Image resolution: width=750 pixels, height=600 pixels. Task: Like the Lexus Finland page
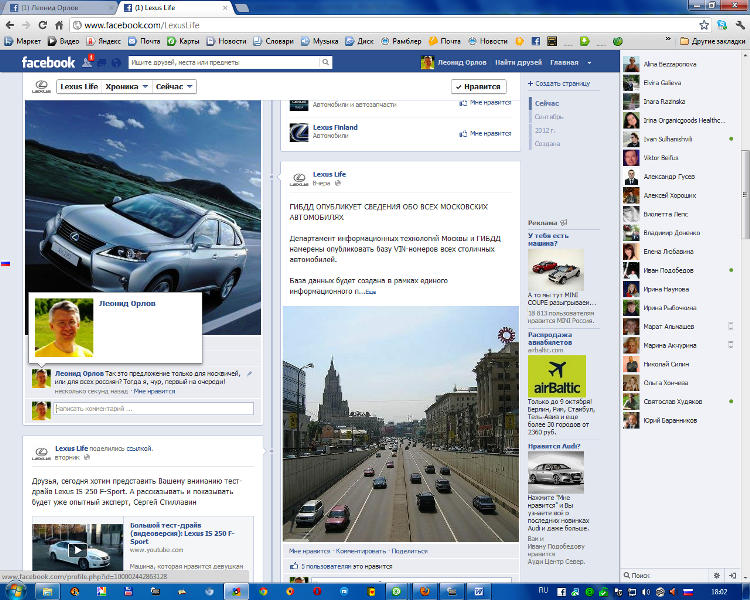coord(485,133)
